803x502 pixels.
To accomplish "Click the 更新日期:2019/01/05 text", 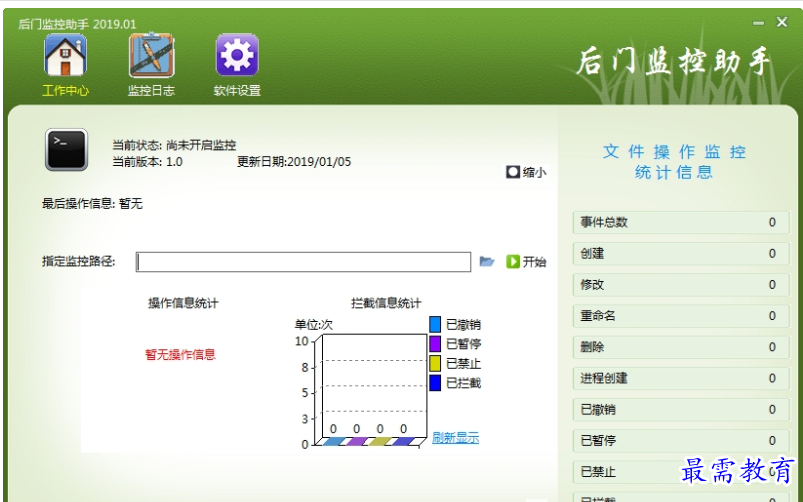I will pyautogui.click(x=294, y=162).
